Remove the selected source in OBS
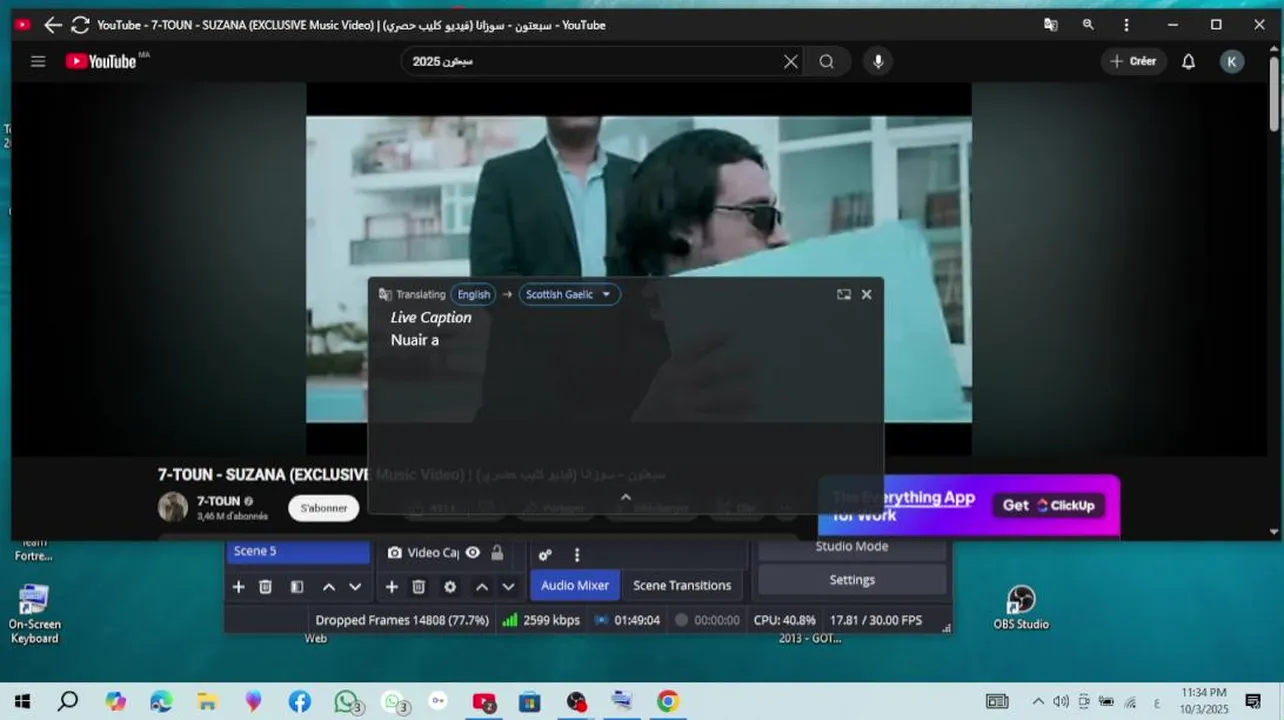1284x720 pixels. pyautogui.click(x=419, y=587)
